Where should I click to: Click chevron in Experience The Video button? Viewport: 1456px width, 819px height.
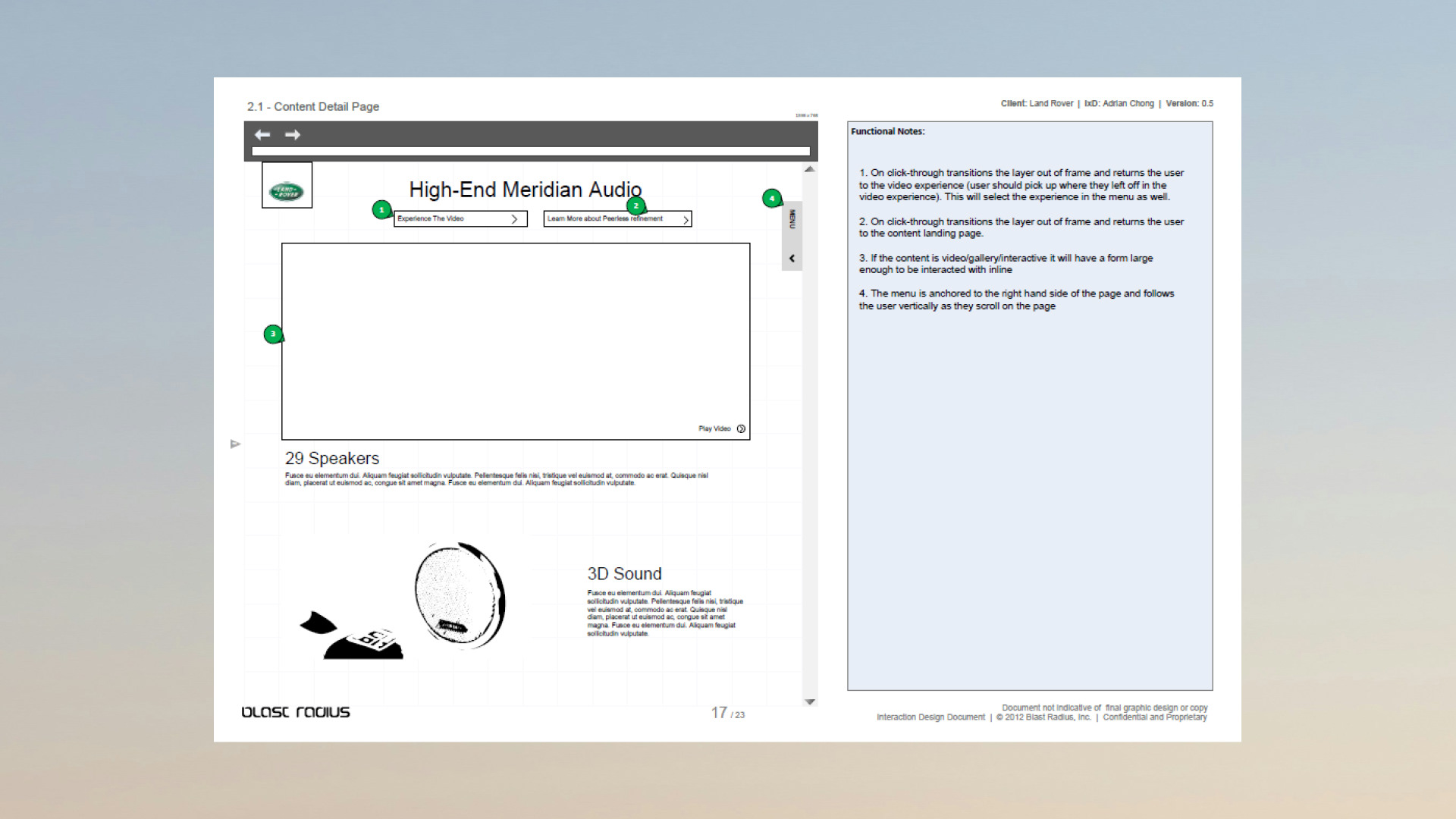tap(514, 219)
